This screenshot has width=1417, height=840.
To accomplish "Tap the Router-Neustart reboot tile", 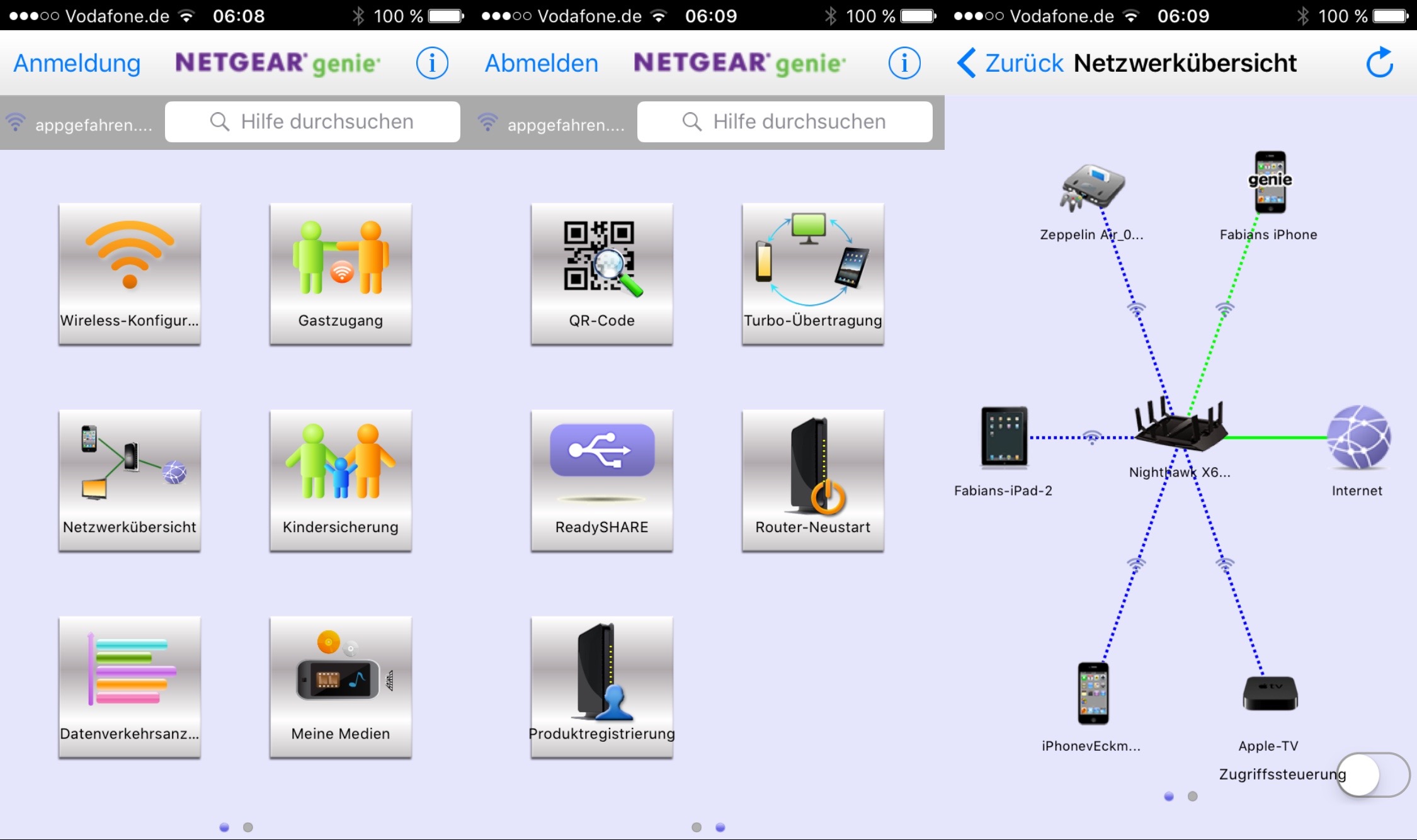I will (812, 480).
